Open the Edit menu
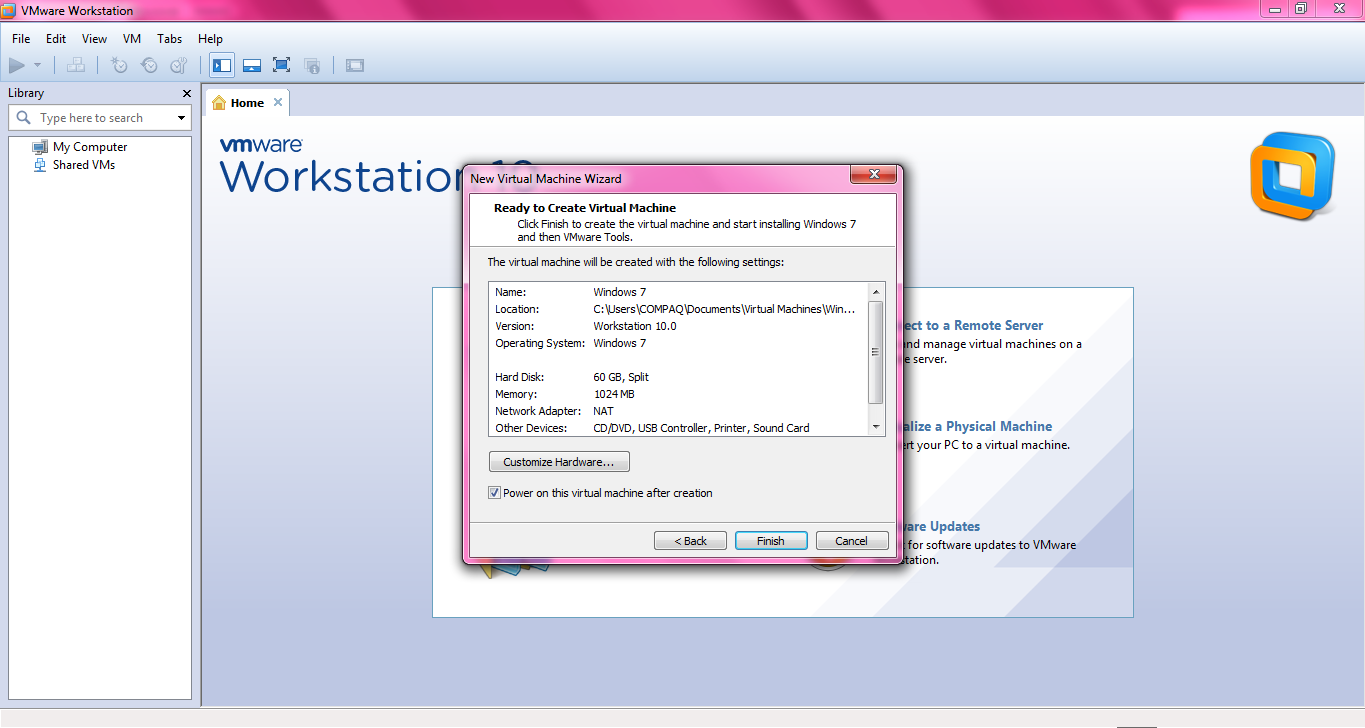The image size is (1365, 728). click(x=56, y=39)
